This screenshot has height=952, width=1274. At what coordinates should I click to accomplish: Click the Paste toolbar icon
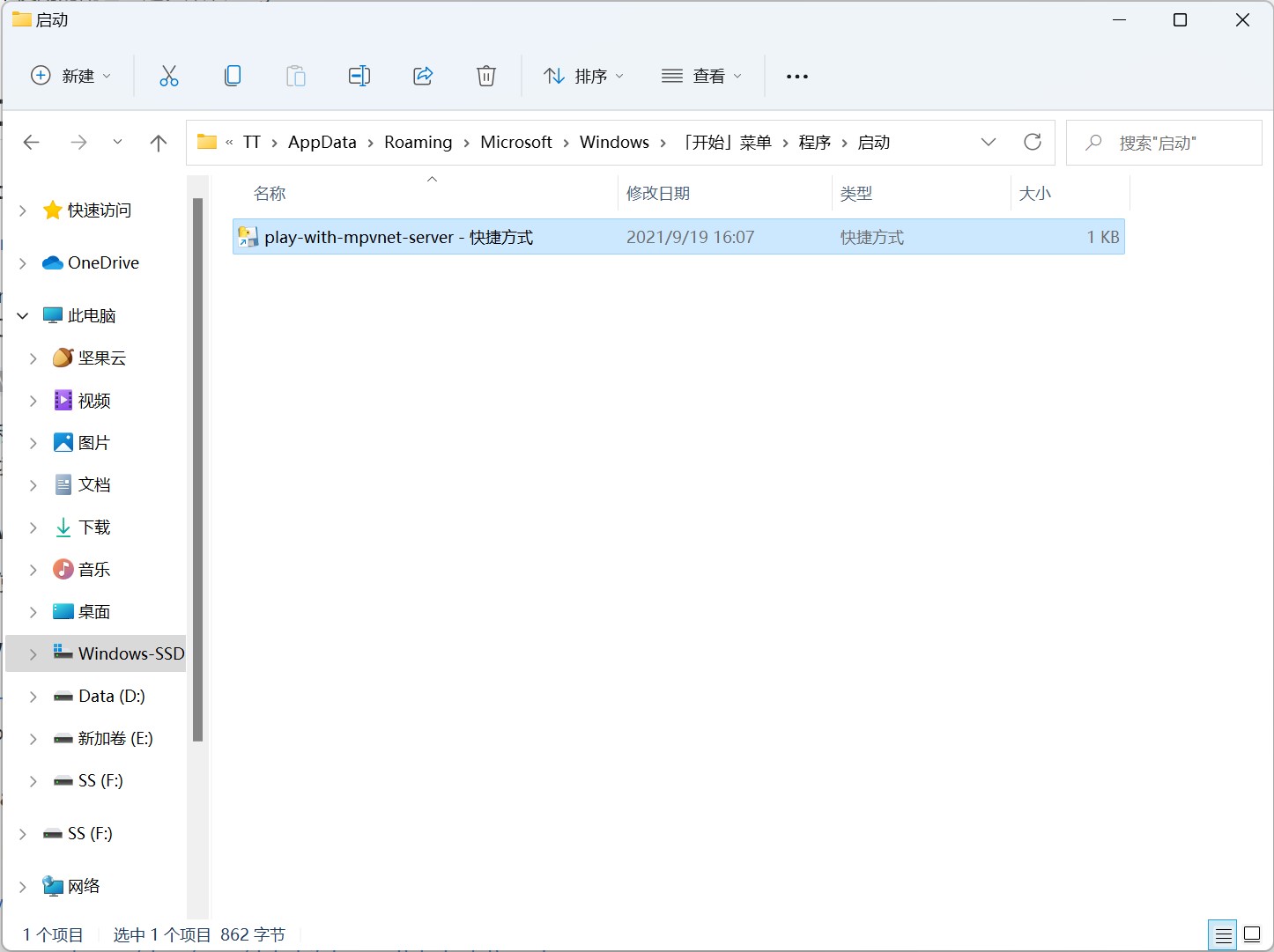coord(296,76)
